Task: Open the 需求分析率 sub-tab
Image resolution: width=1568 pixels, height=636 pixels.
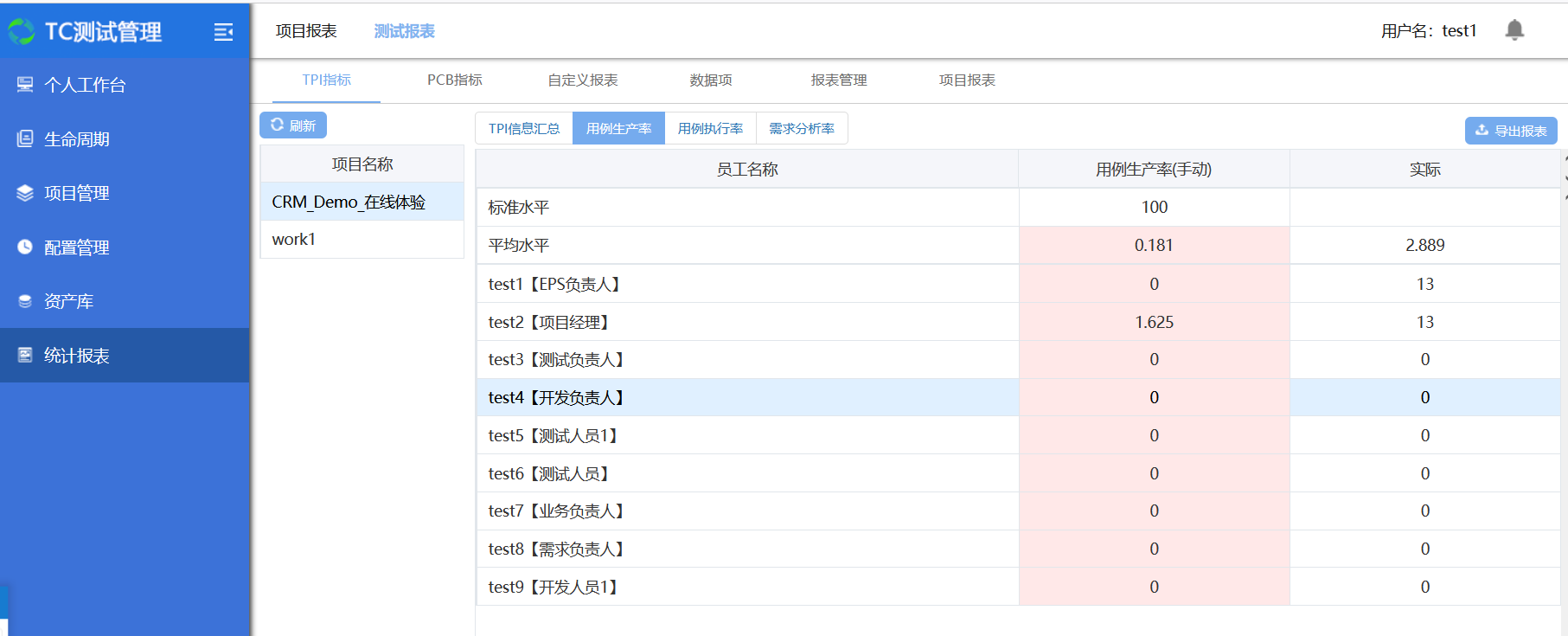Action: point(801,128)
